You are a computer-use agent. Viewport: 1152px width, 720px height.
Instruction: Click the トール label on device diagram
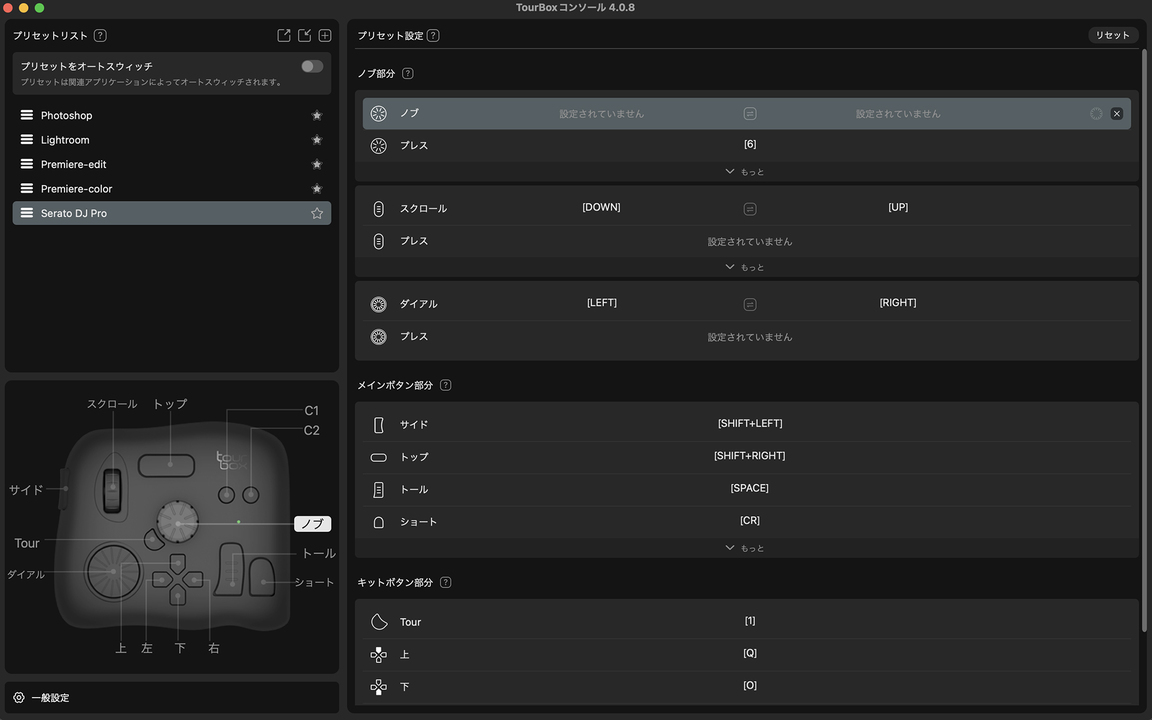[319, 553]
